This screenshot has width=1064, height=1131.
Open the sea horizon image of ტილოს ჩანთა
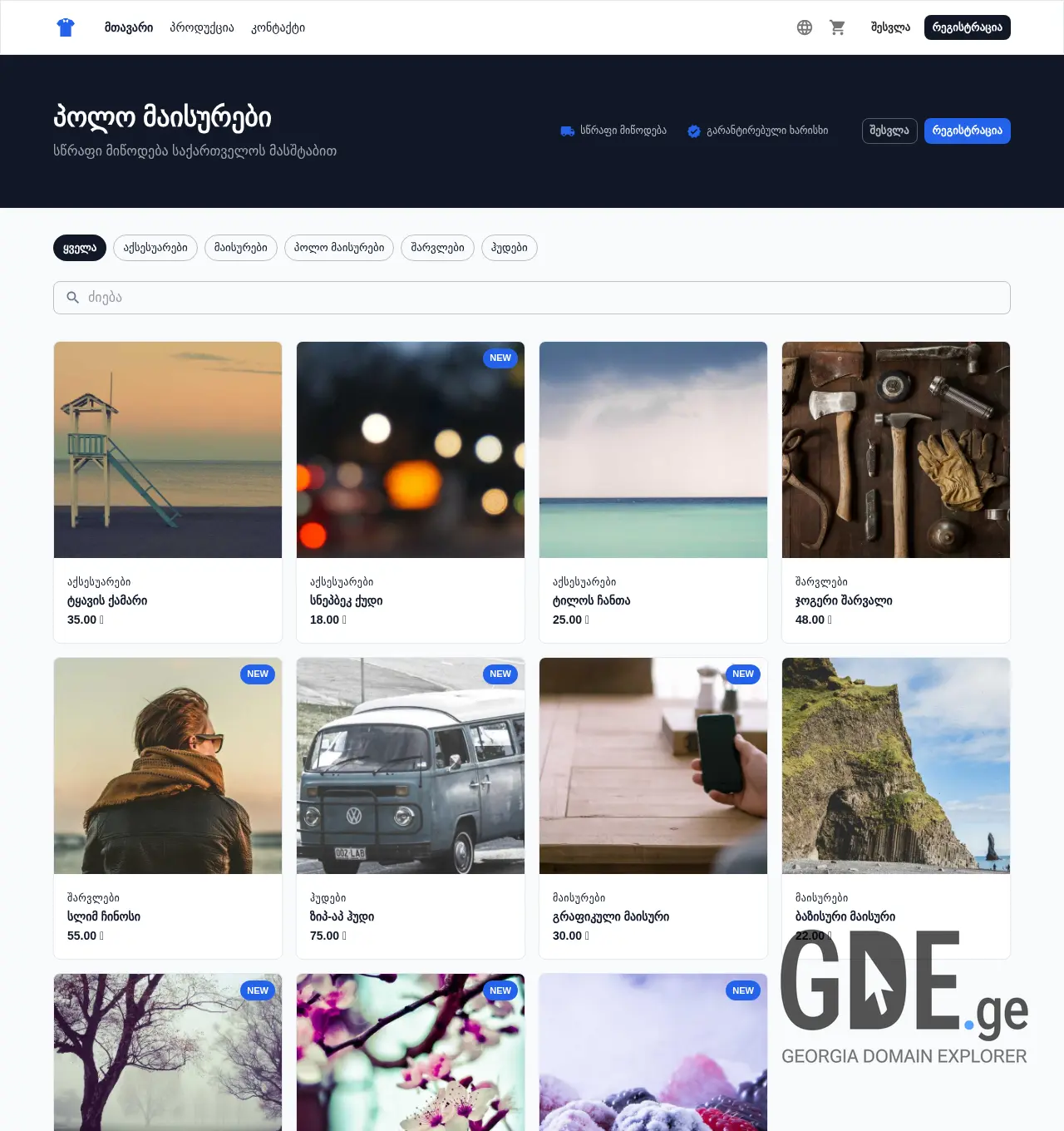[653, 450]
